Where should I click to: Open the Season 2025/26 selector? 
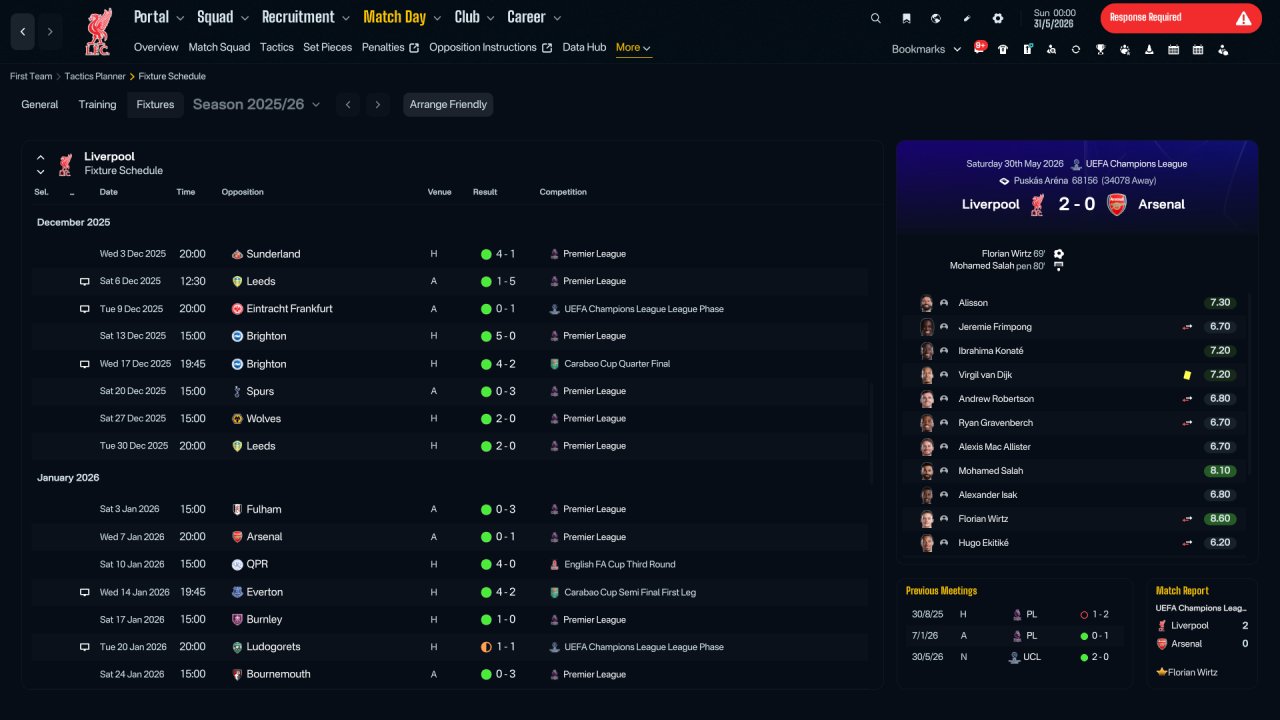pyautogui.click(x=256, y=104)
